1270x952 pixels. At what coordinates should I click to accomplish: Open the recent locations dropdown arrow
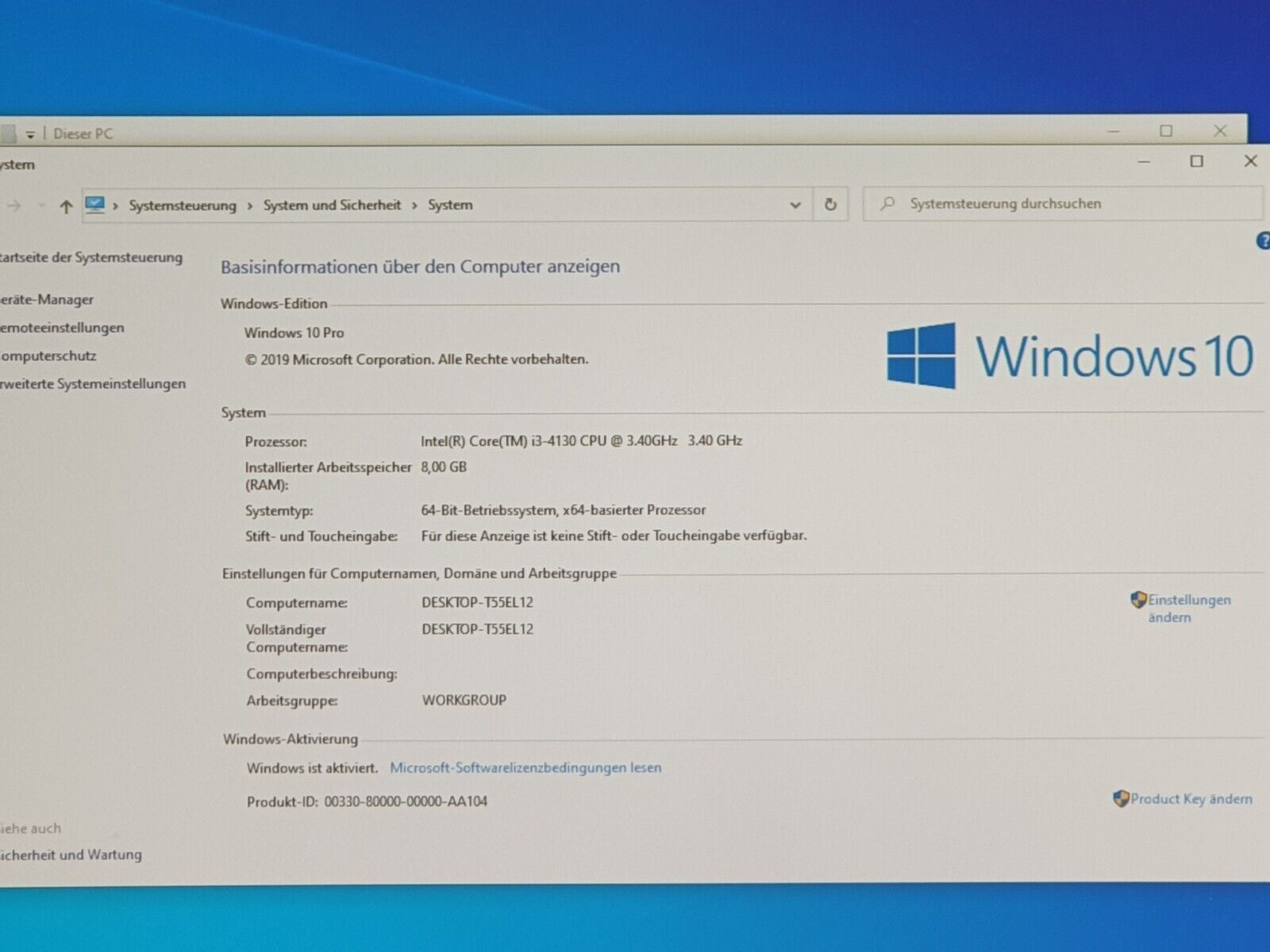pos(41,206)
